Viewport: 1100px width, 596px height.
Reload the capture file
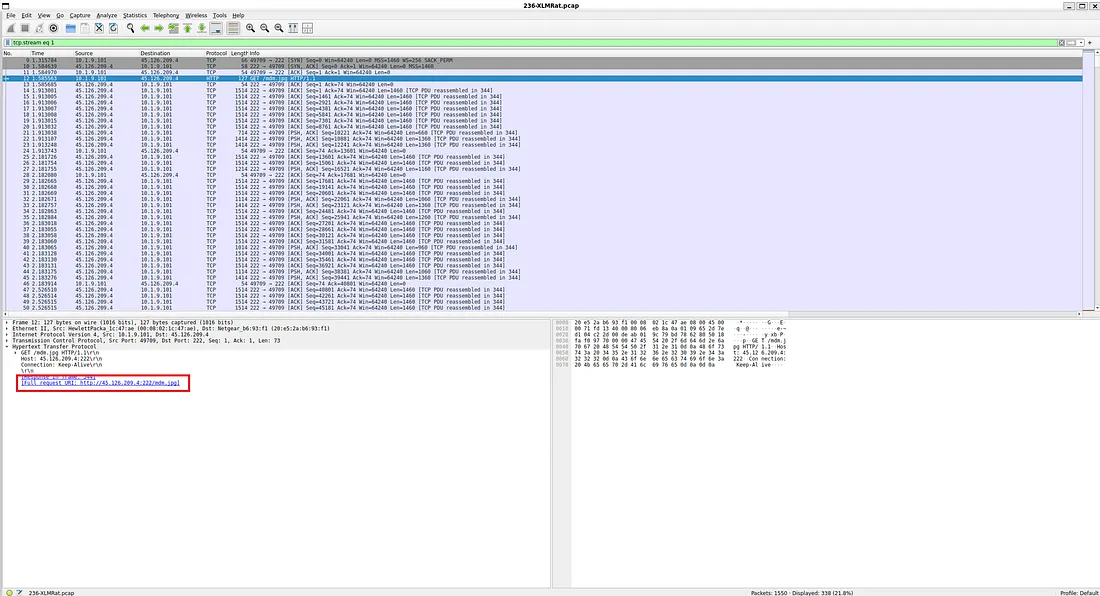pyautogui.click(x=113, y=28)
